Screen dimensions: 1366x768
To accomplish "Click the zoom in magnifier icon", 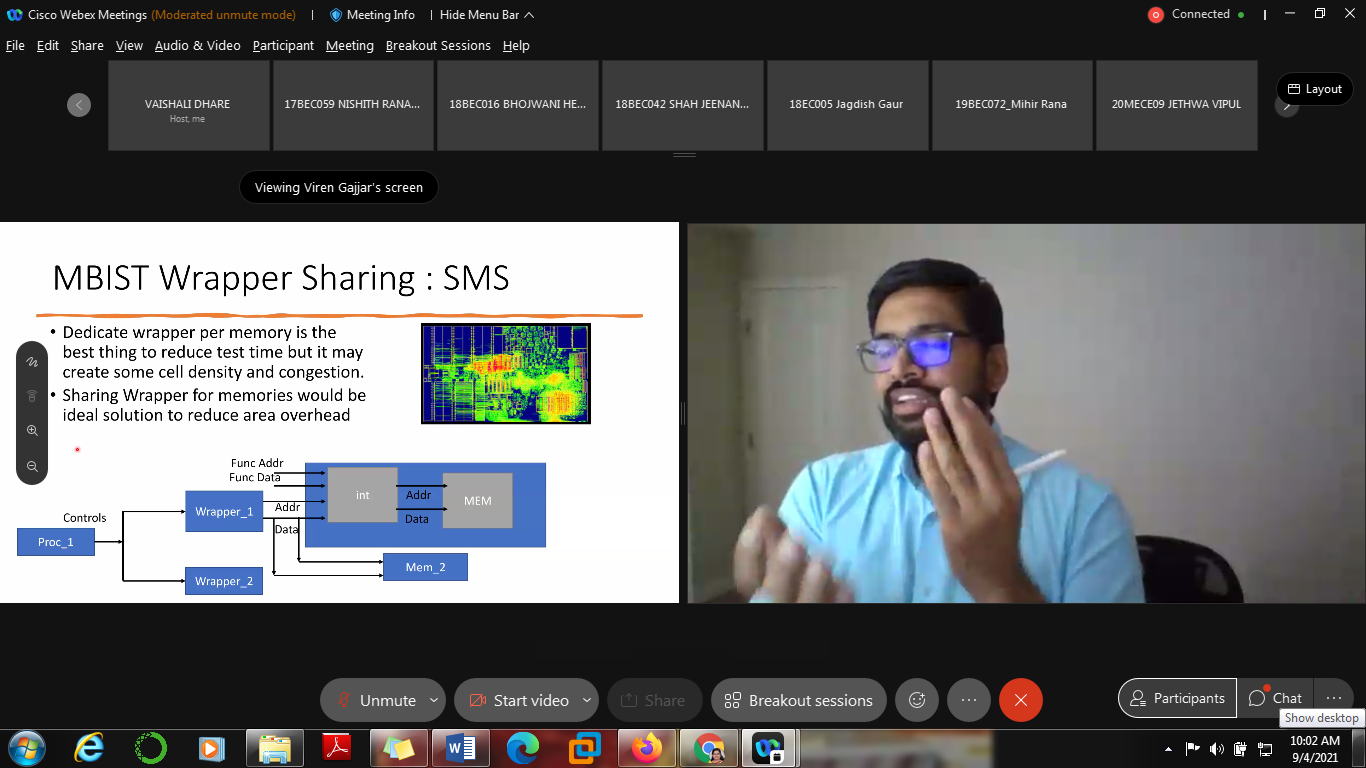I will tap(32, 431).
